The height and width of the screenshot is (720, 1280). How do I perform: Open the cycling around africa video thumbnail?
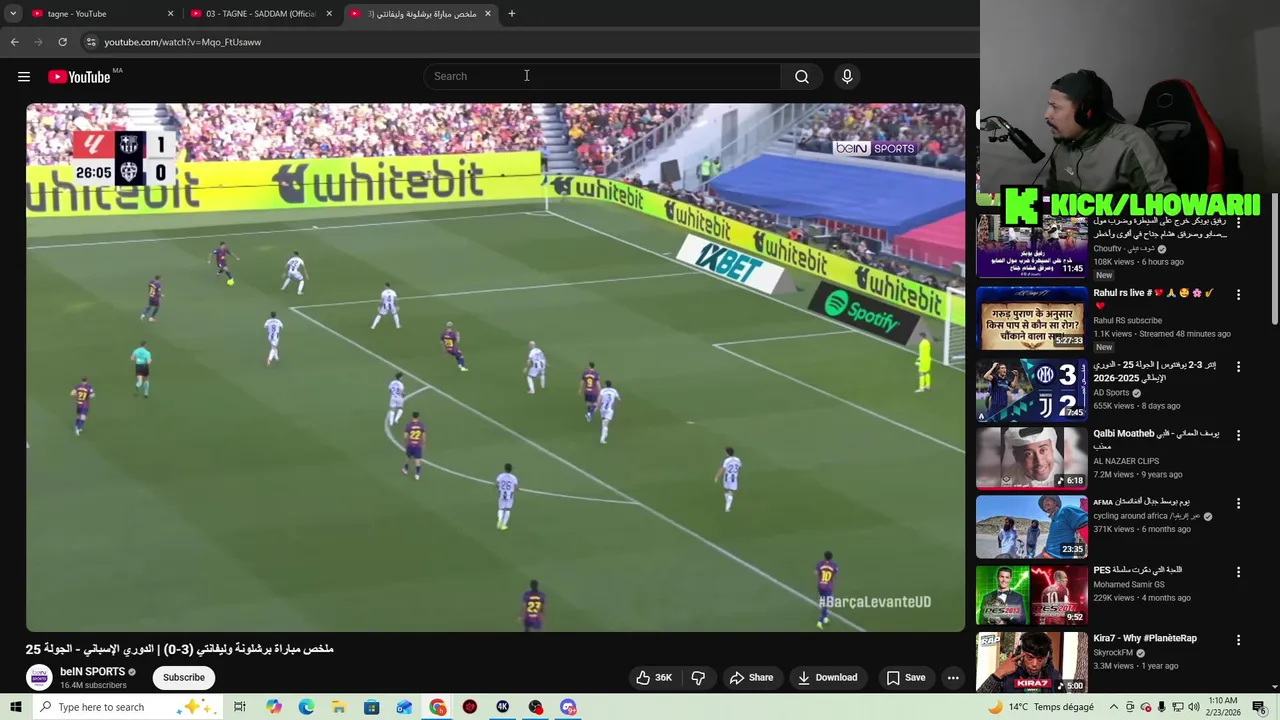click(1031, 527)
